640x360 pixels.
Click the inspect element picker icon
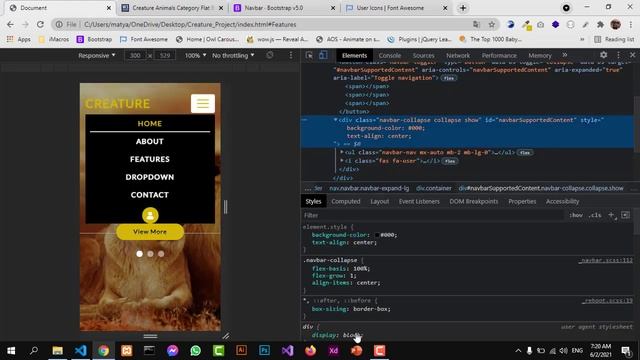pos(309,55)
